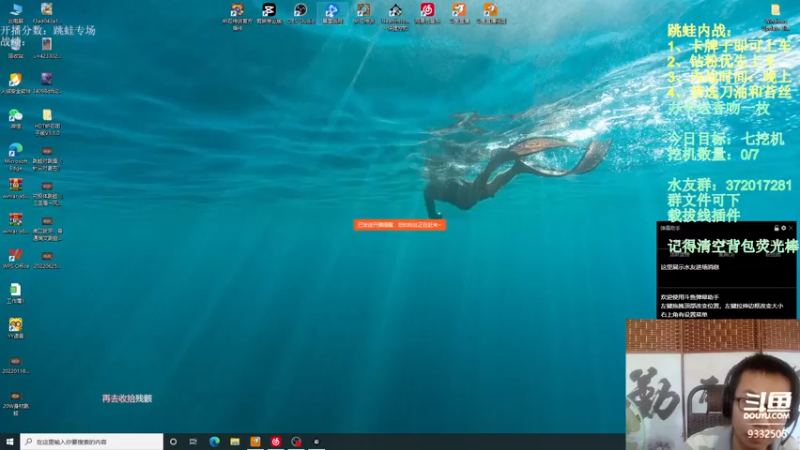Open the Recycle Bin desktop icon

pyautogui.click(x=16, y=46)
